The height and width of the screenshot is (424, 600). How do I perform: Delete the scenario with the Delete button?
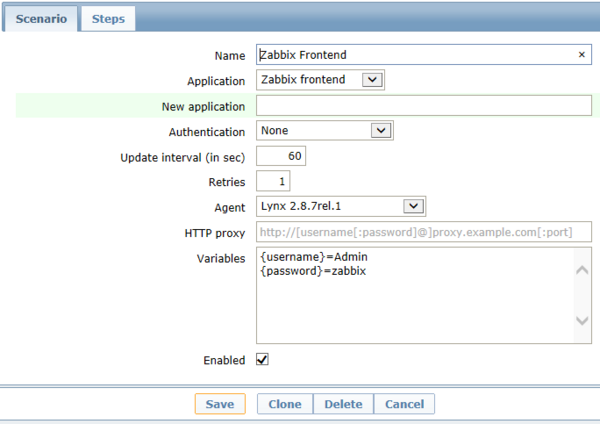pyautogui.click(x=343, y=404)
